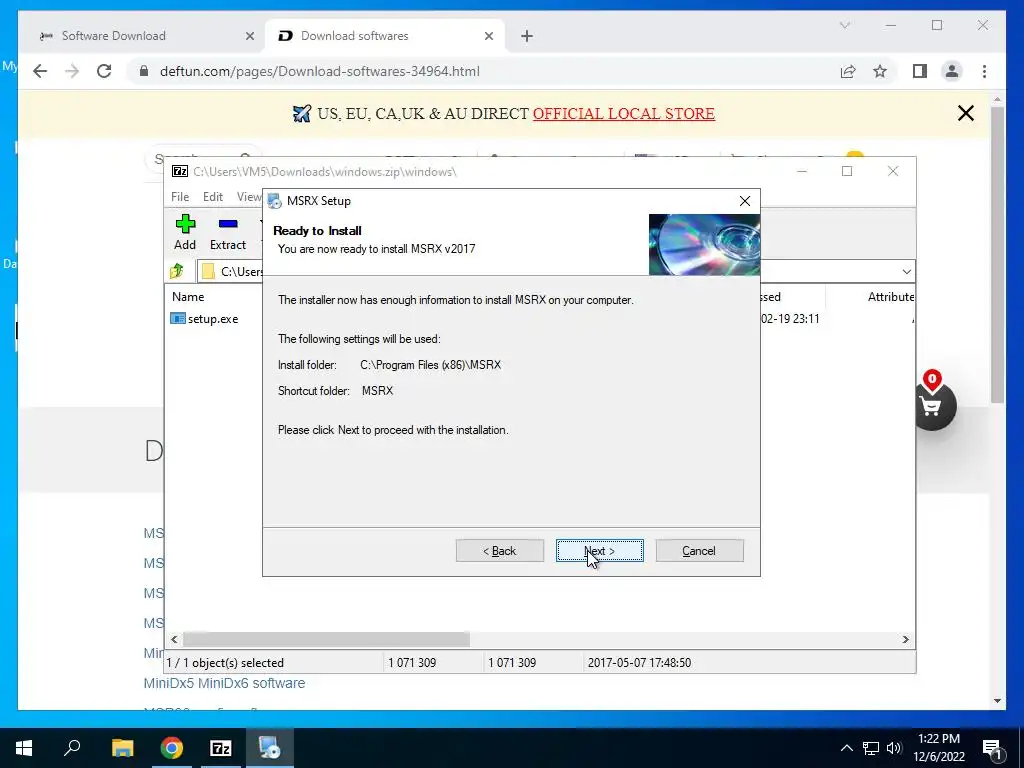
Task: Close Software Download tab
Action: tap(249, 36)
